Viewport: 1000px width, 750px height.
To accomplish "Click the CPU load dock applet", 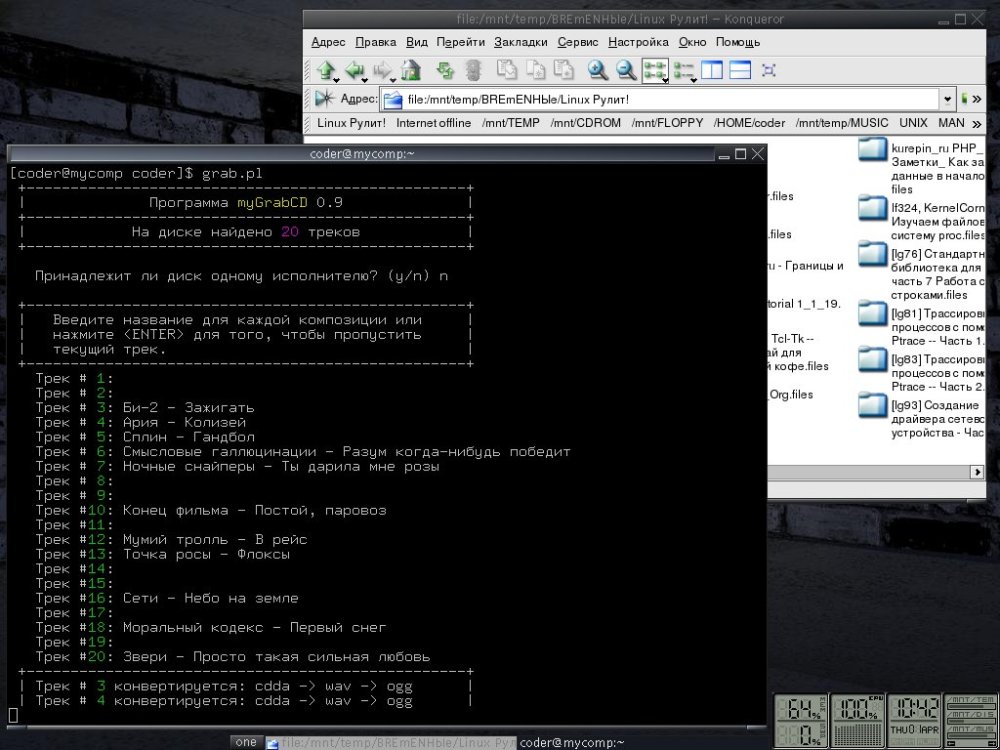I will click(858, 721).
